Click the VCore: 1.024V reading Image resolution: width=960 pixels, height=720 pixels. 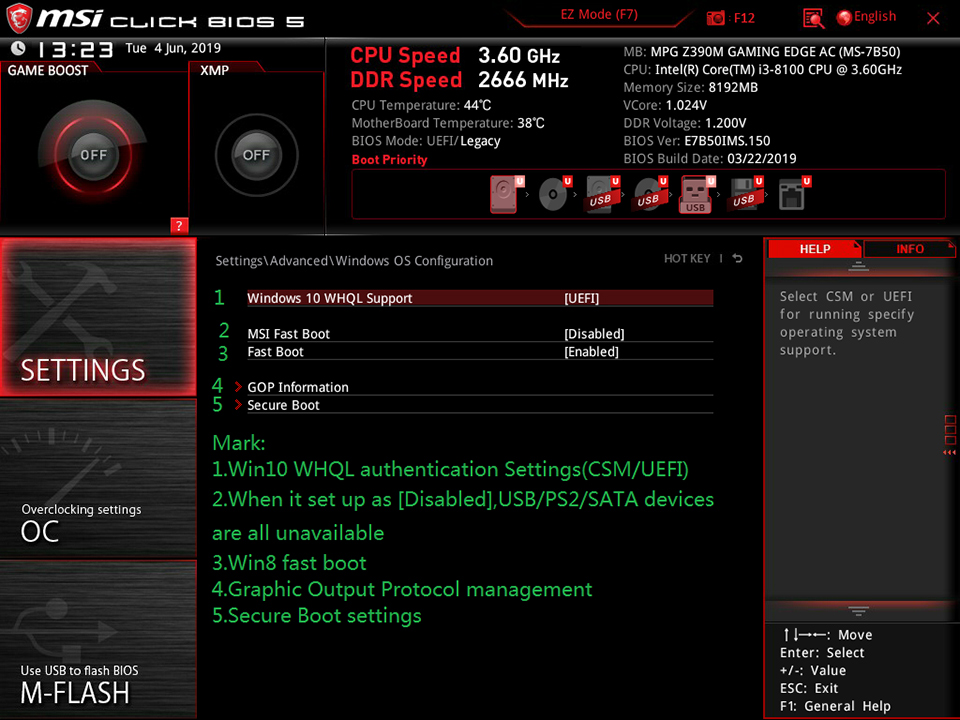click(665, 105)
